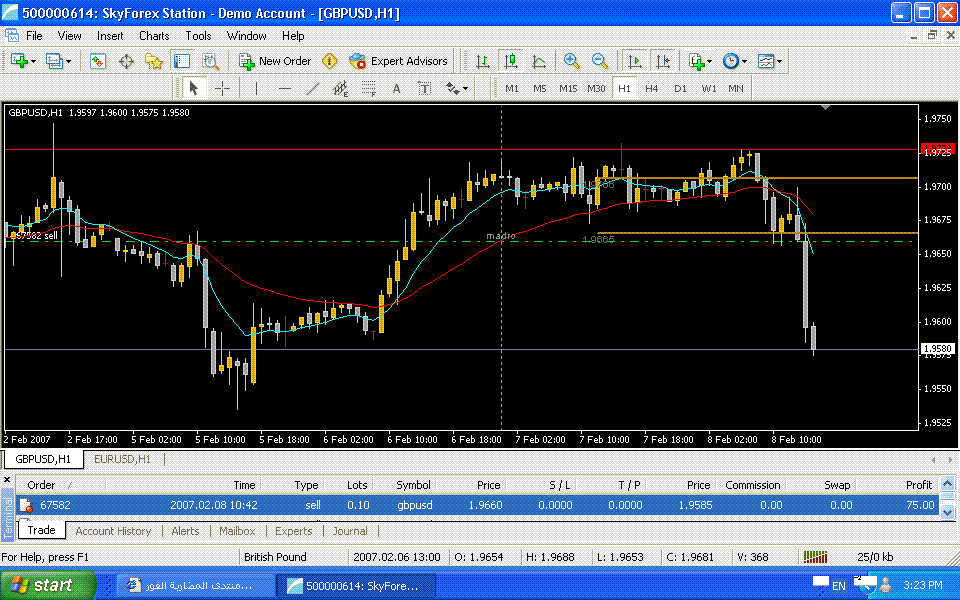Click the New Order button
Screen dimensions: 960x600
(x=275, y=61)
